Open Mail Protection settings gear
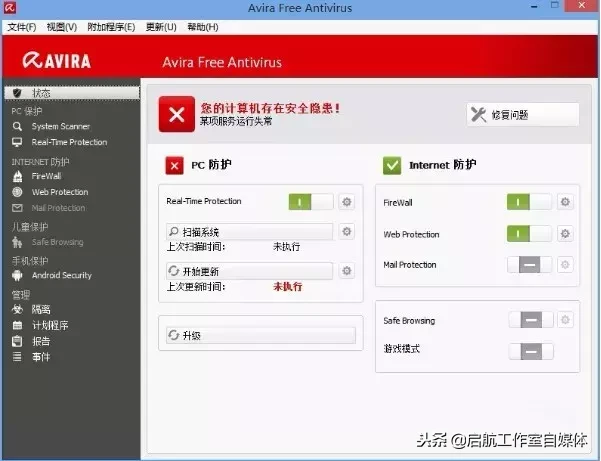This screenshot has height=461, width=601. (x=565, y=265)
